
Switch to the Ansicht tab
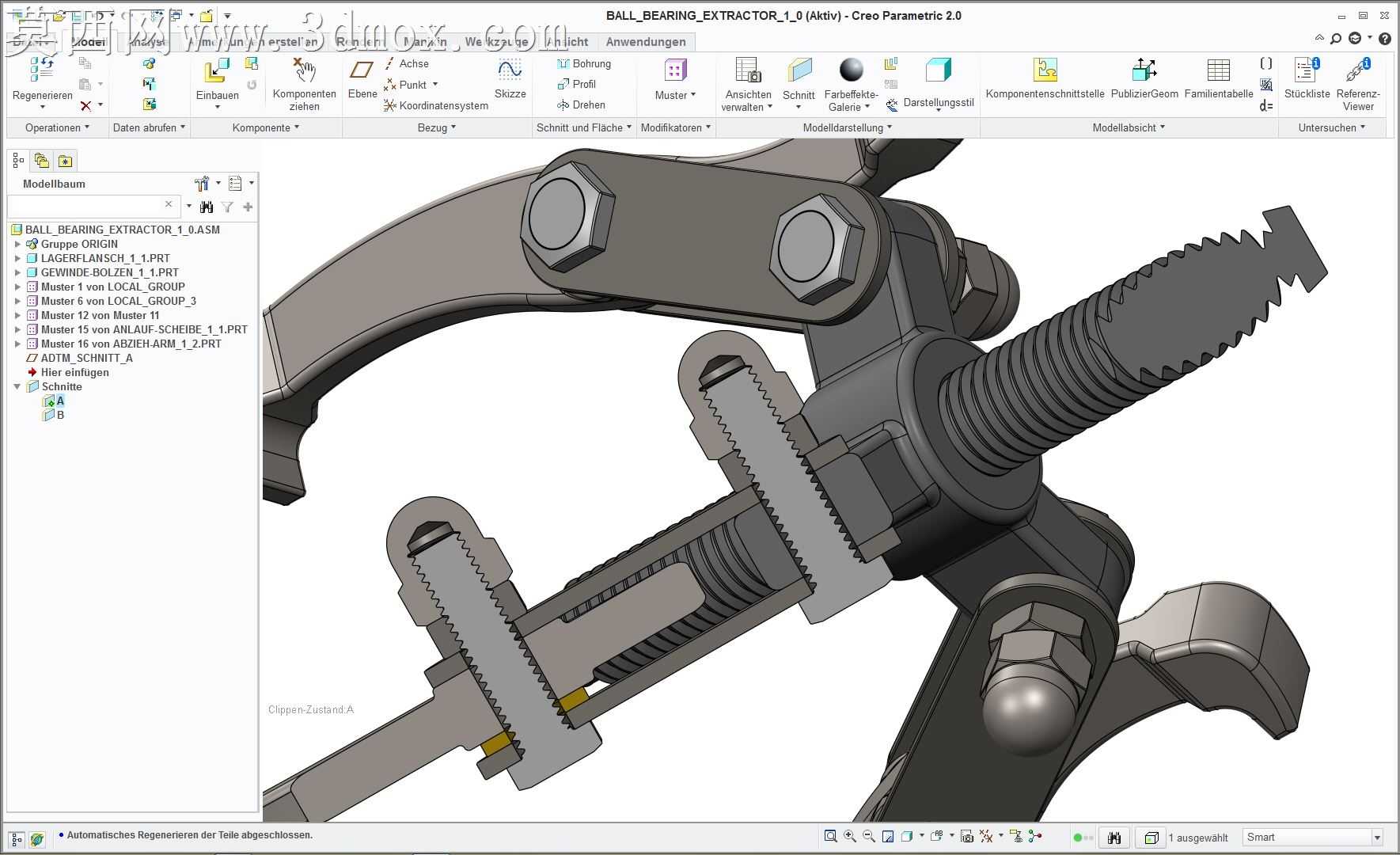point(567,42)
